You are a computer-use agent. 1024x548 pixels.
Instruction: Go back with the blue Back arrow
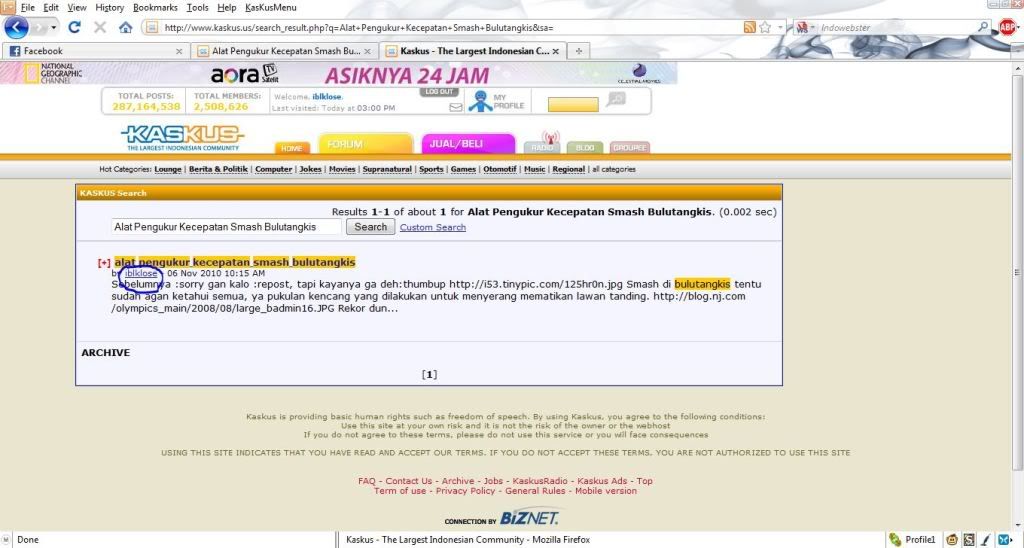coord(16,27)
